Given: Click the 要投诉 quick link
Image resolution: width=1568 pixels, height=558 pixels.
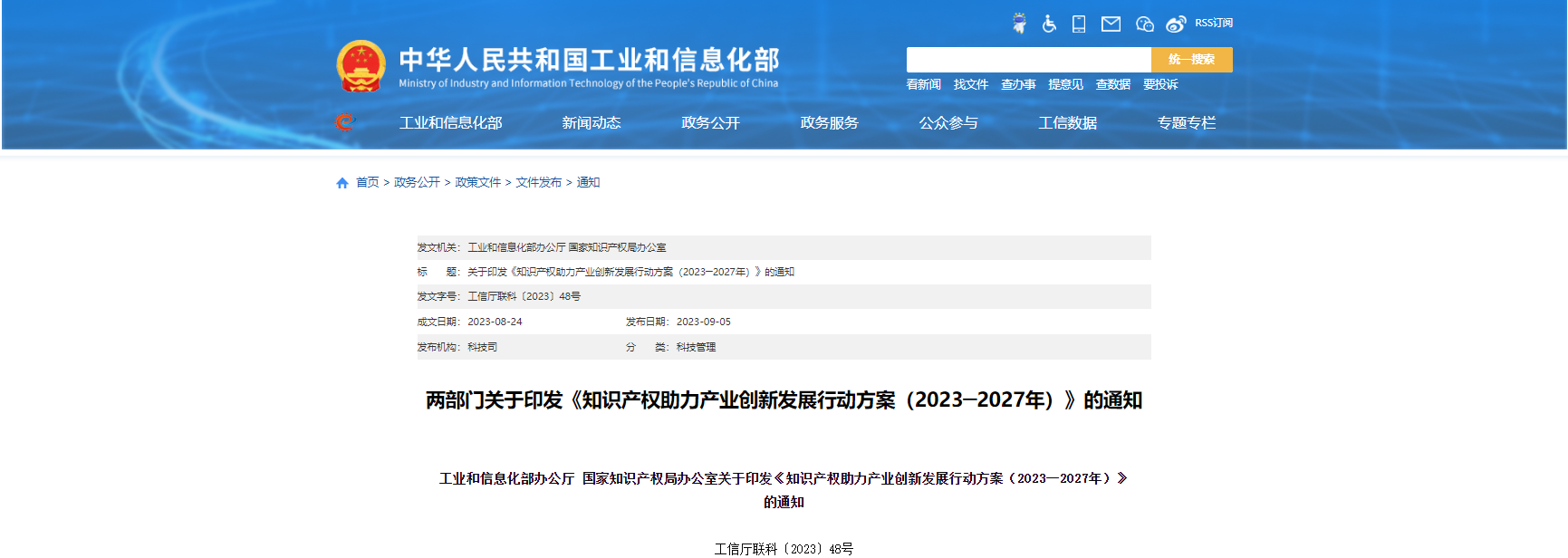Looking at the screenshot, I should (1160, 84).
